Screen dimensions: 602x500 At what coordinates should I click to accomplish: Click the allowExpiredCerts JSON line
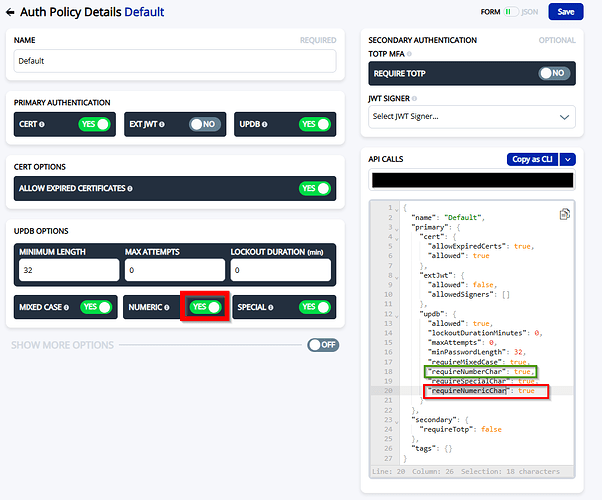click(x=481, y=246)
